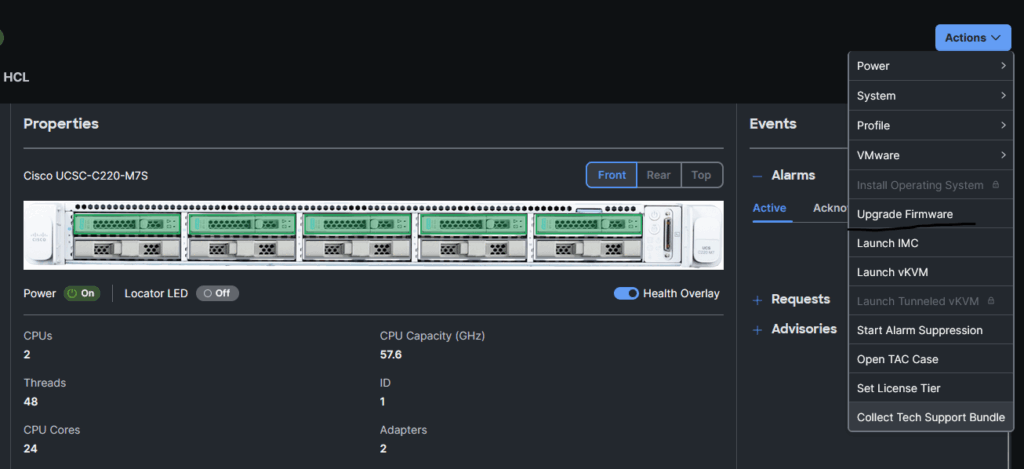
Task: Expand the Power submenu
Action: point(931,66)
